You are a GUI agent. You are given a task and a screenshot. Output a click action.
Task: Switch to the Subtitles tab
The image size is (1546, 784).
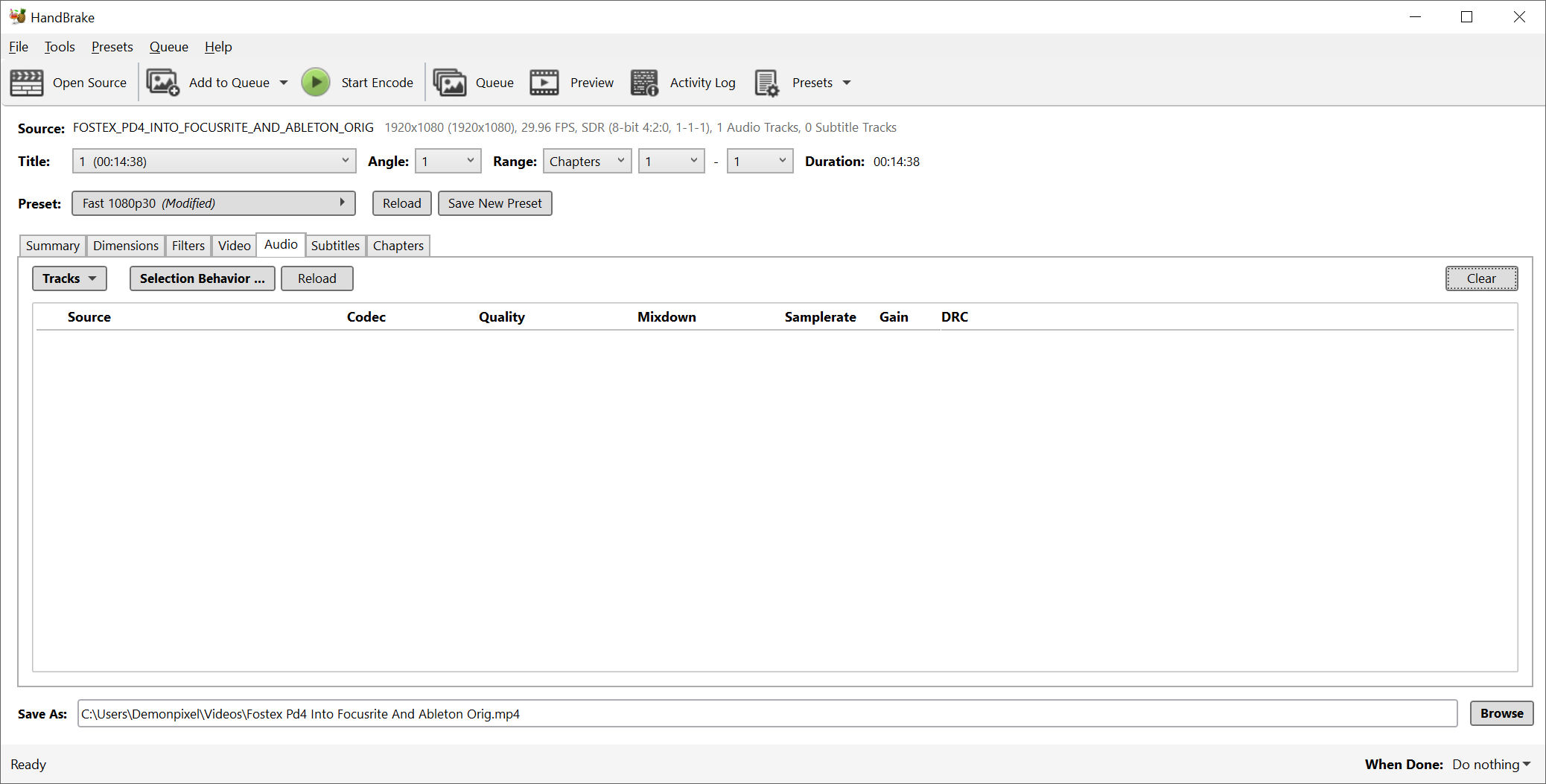click(x=335, y=246)
